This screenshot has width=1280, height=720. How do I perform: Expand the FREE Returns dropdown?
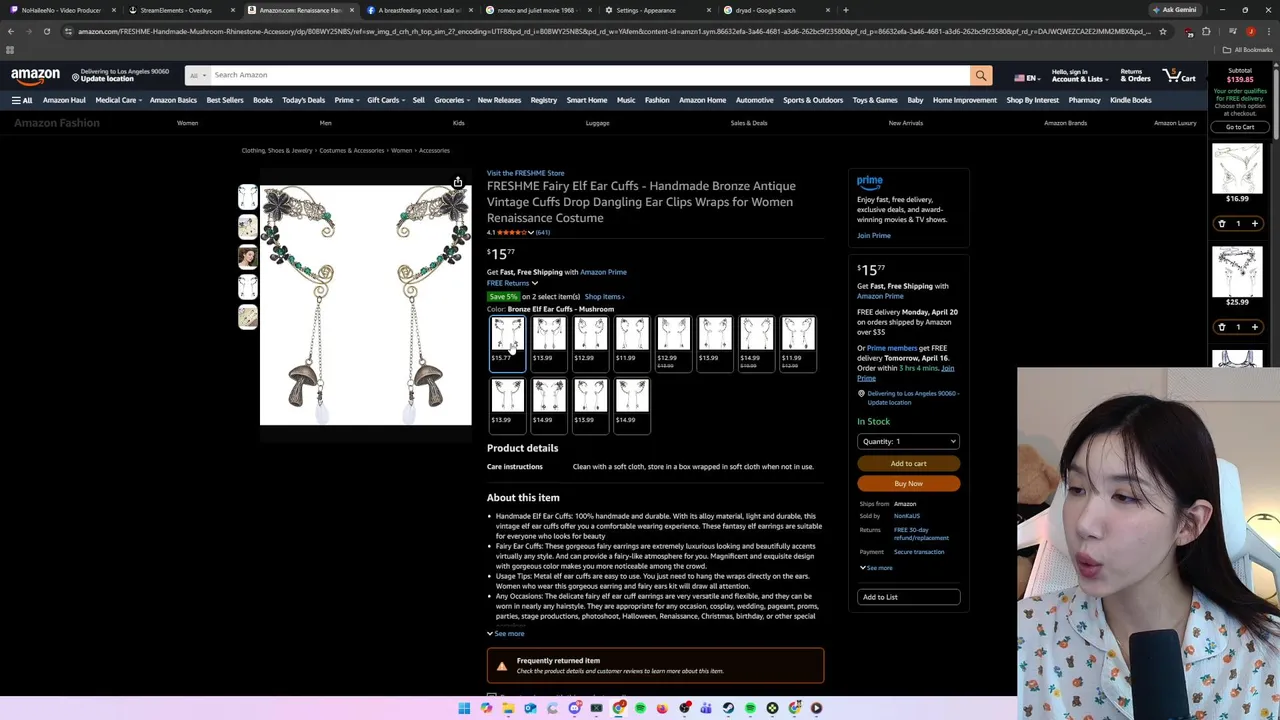click(x=512, y=283)
